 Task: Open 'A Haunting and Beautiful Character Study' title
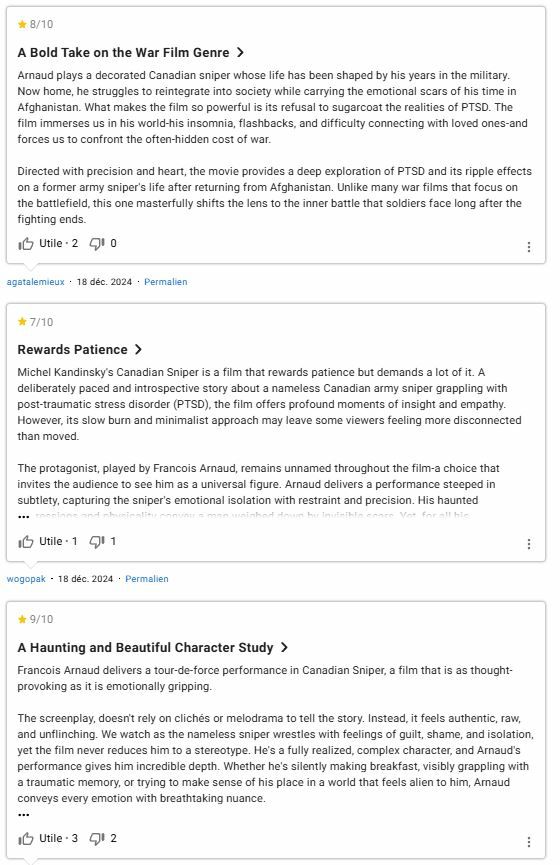point(153,647)
